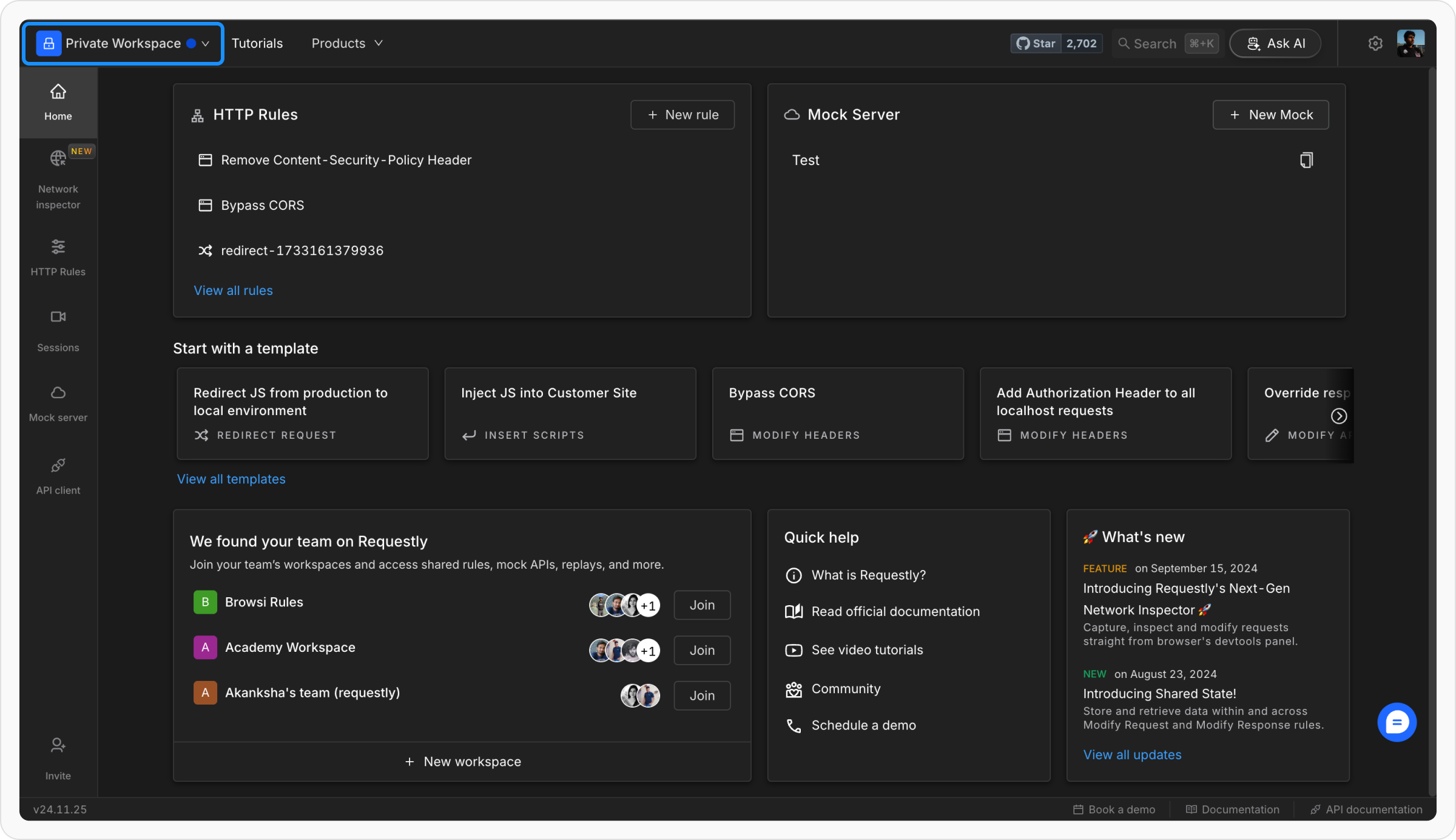Viewport: 1456px width, 840px height.
Task: Click the Ask AI button
Action: 1275,44
